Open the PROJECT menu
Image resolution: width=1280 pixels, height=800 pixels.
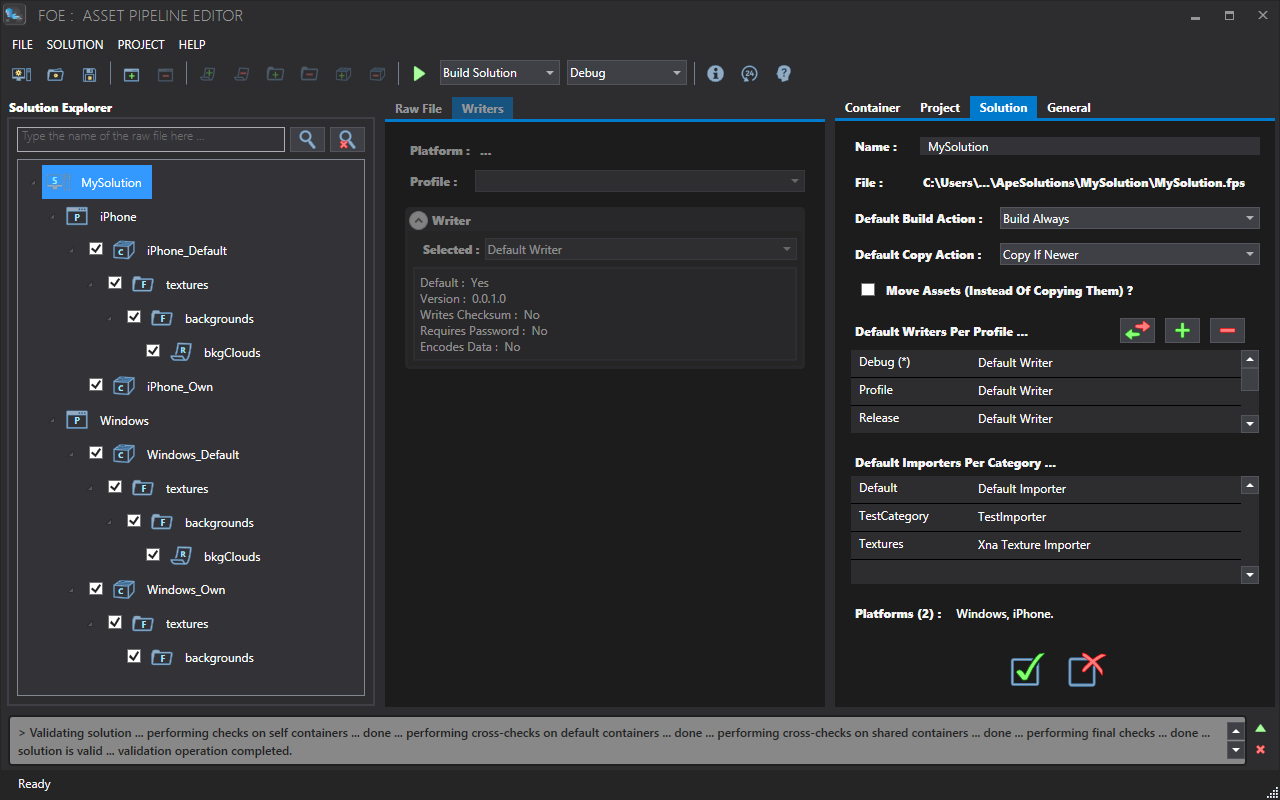pyautogui.click(x=141, y=45)
